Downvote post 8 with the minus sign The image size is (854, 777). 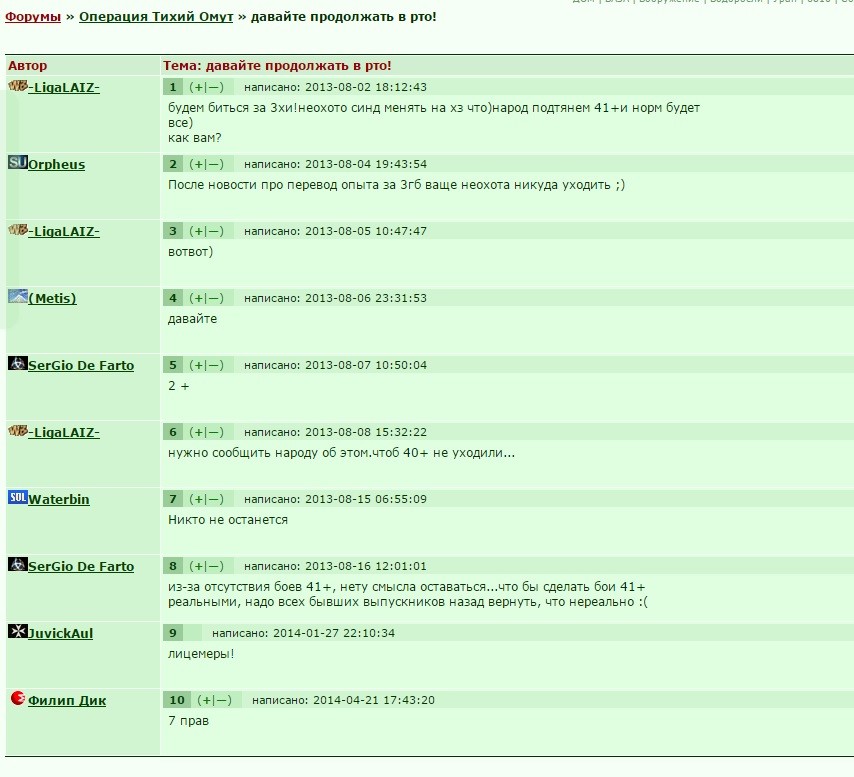pos(215,566)
